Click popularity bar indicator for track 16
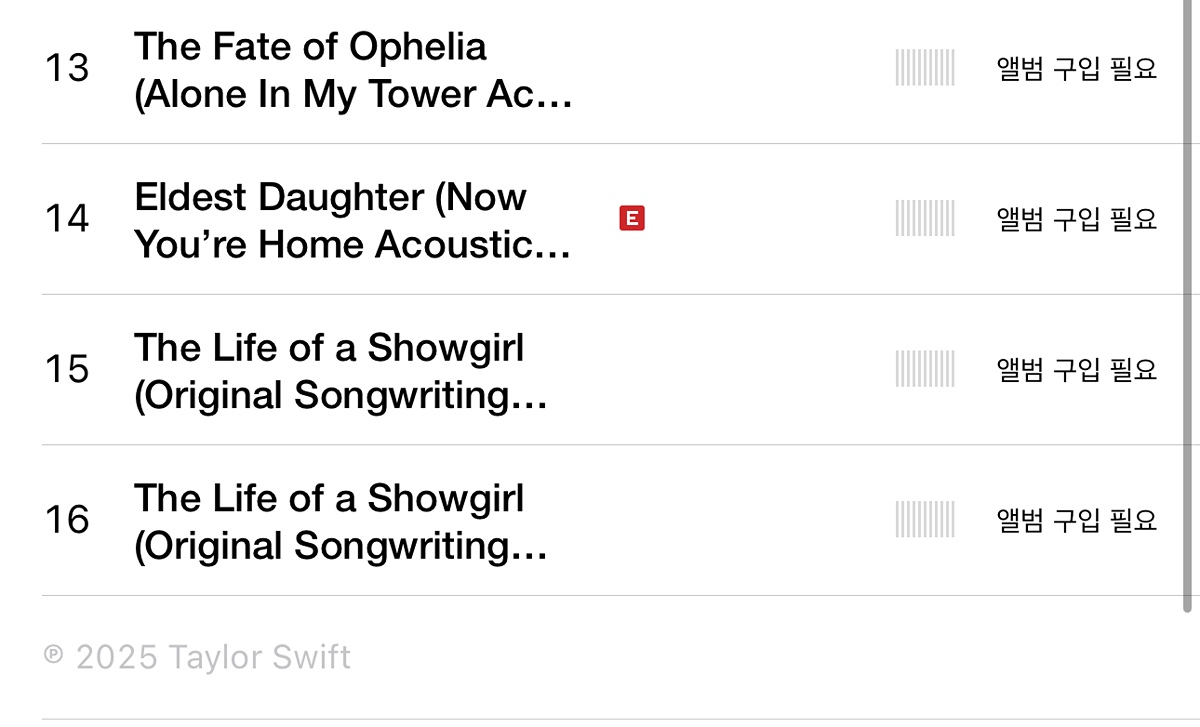Viewport: 1200px width, 727px height. [x=925, y=520]
